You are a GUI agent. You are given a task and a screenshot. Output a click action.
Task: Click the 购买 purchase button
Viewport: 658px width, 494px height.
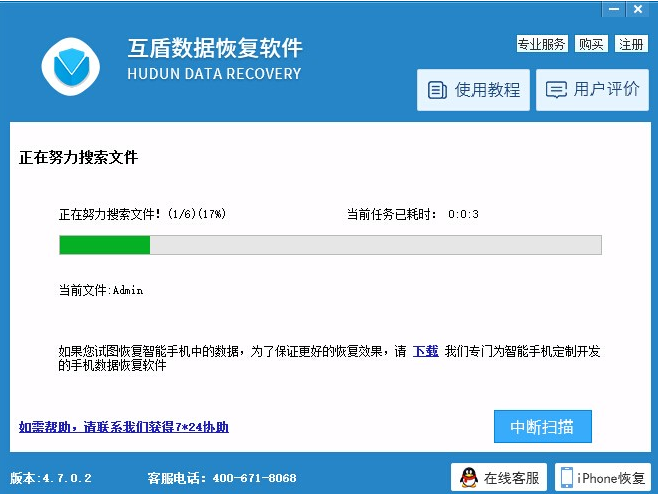pos(591,44)
